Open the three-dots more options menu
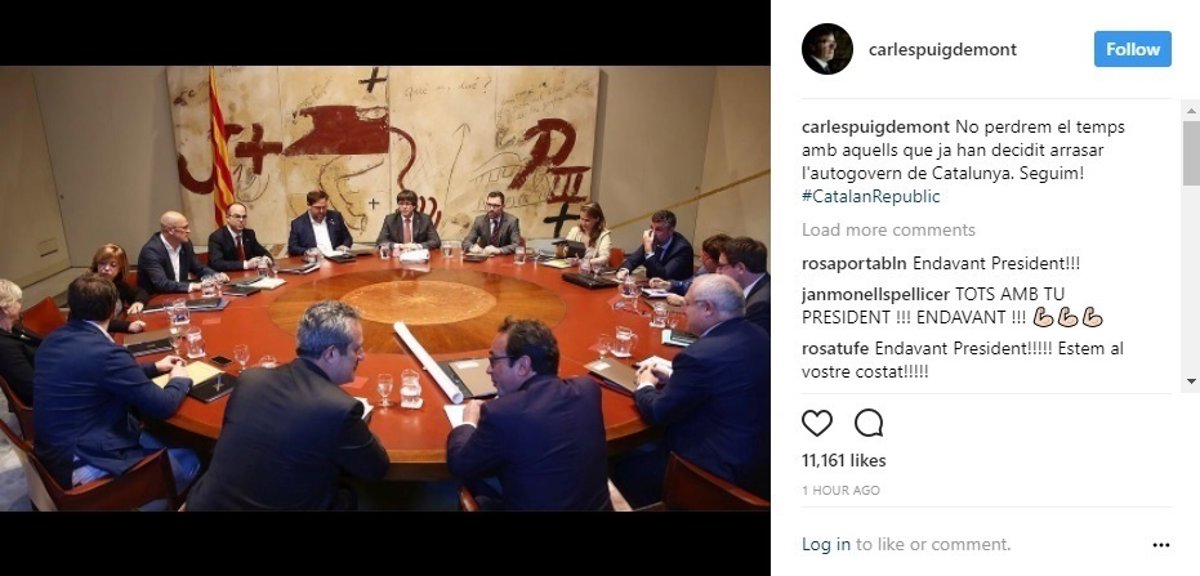Screen dimensions: 1200x576 point(1161,545)
